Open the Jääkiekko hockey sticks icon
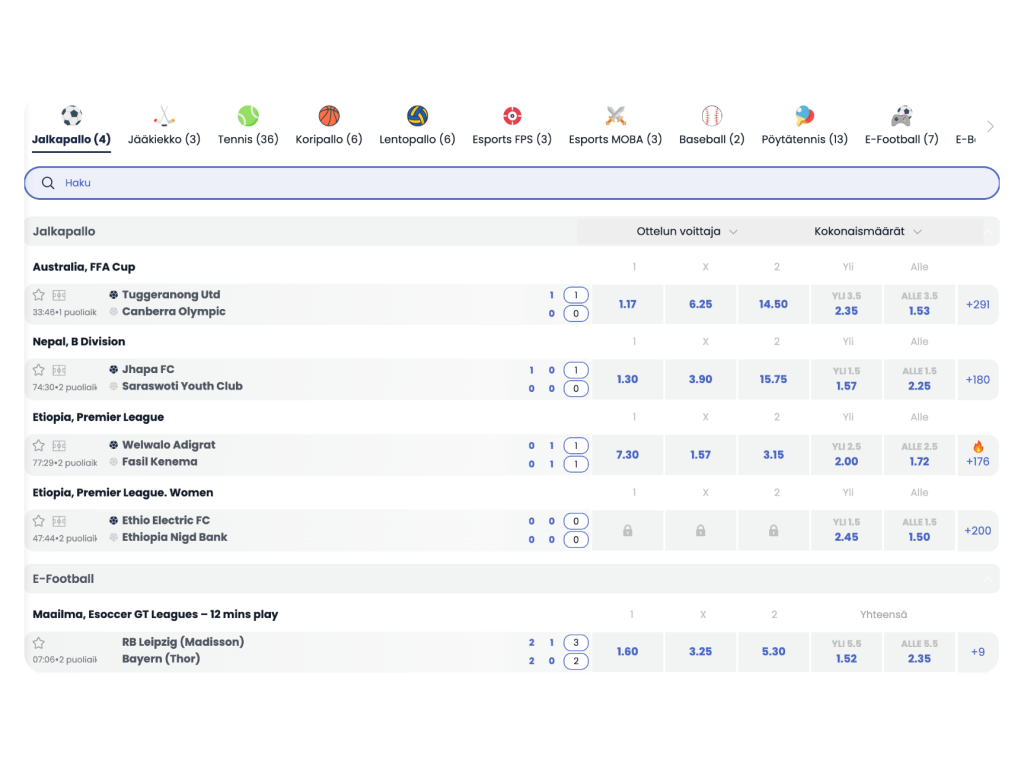The image size is (1024, 768). (x=164, y=116)
